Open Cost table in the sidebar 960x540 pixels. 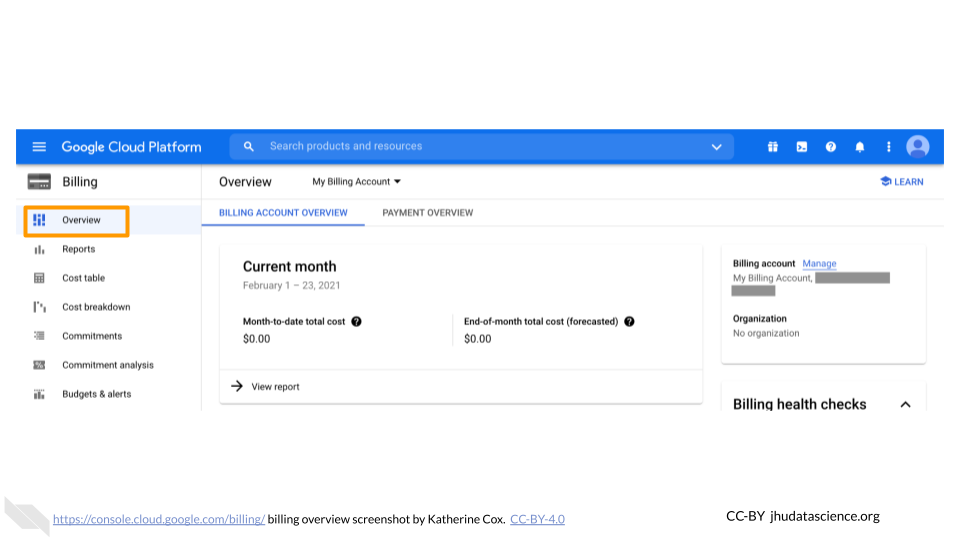point(83,278)
